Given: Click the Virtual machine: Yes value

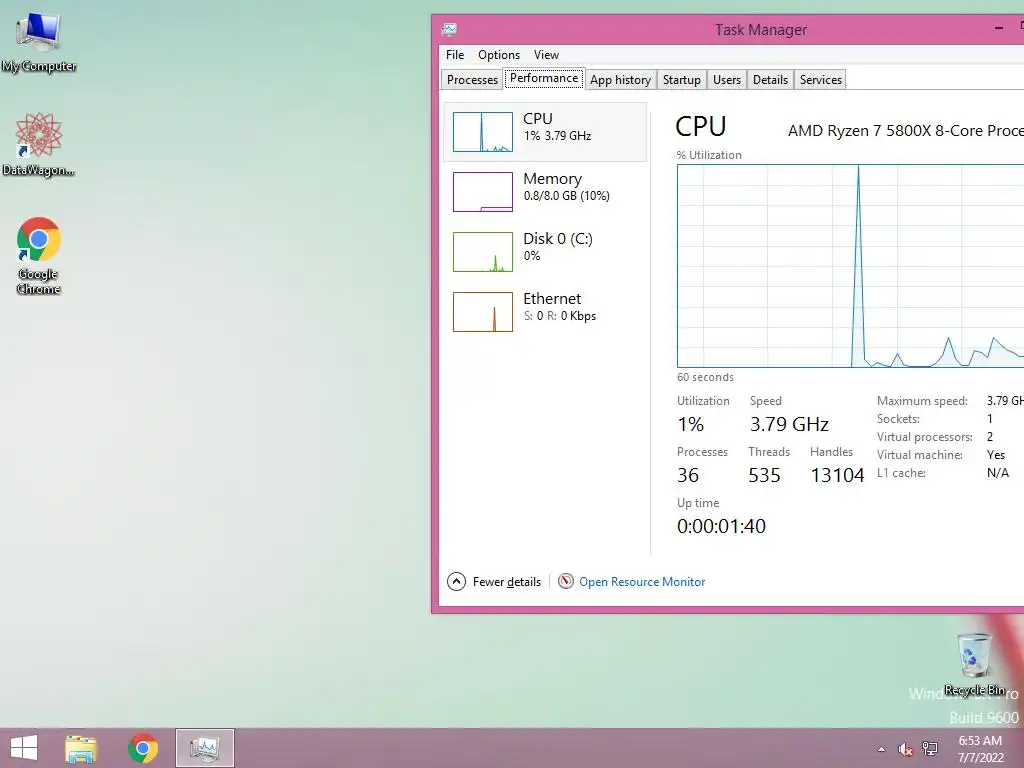Looking at the screenshot, I should 996,455.
